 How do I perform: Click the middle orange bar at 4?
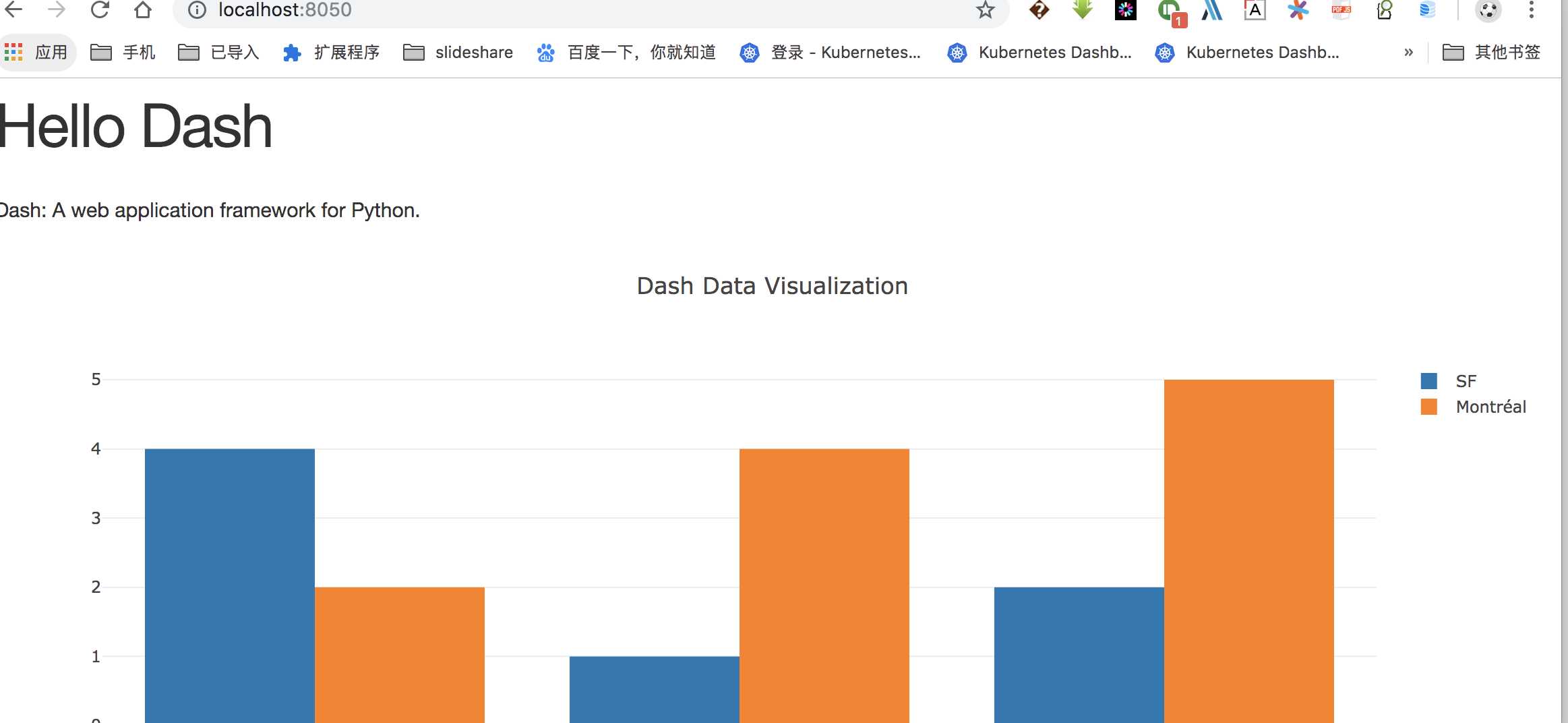pyautogui.click(x=824, y=585)
